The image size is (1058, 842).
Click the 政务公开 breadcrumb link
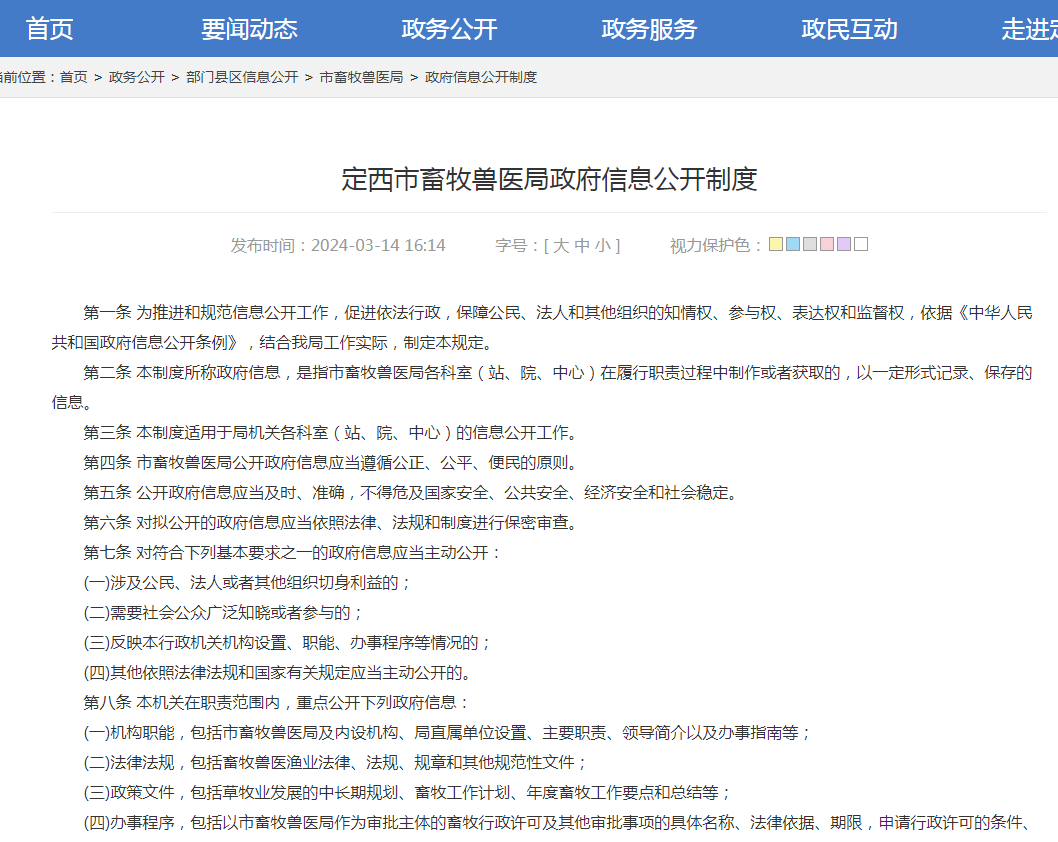click(x=137, y=77)
